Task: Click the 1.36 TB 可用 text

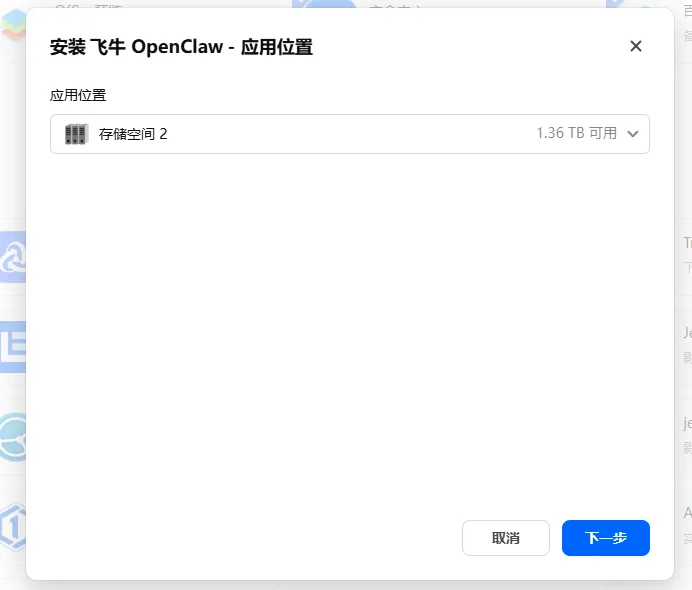Action: tap(576, 133)
